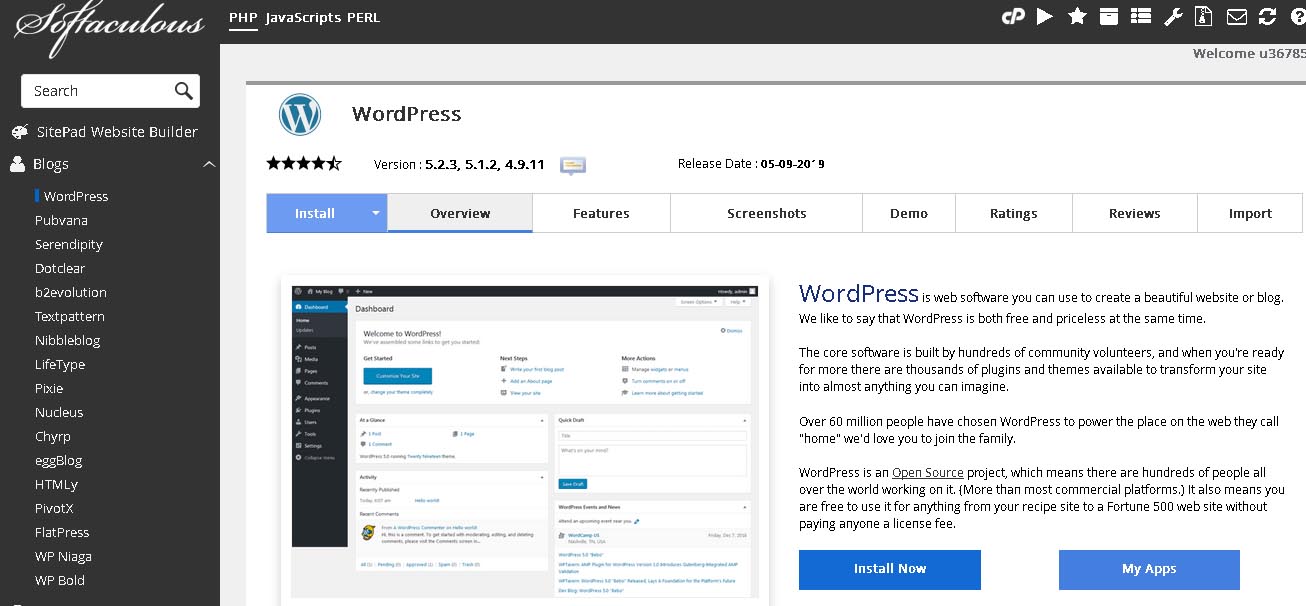1306x606 pixels.
Task: Select Nucleus in the sidebar
Action: point(59,413)
